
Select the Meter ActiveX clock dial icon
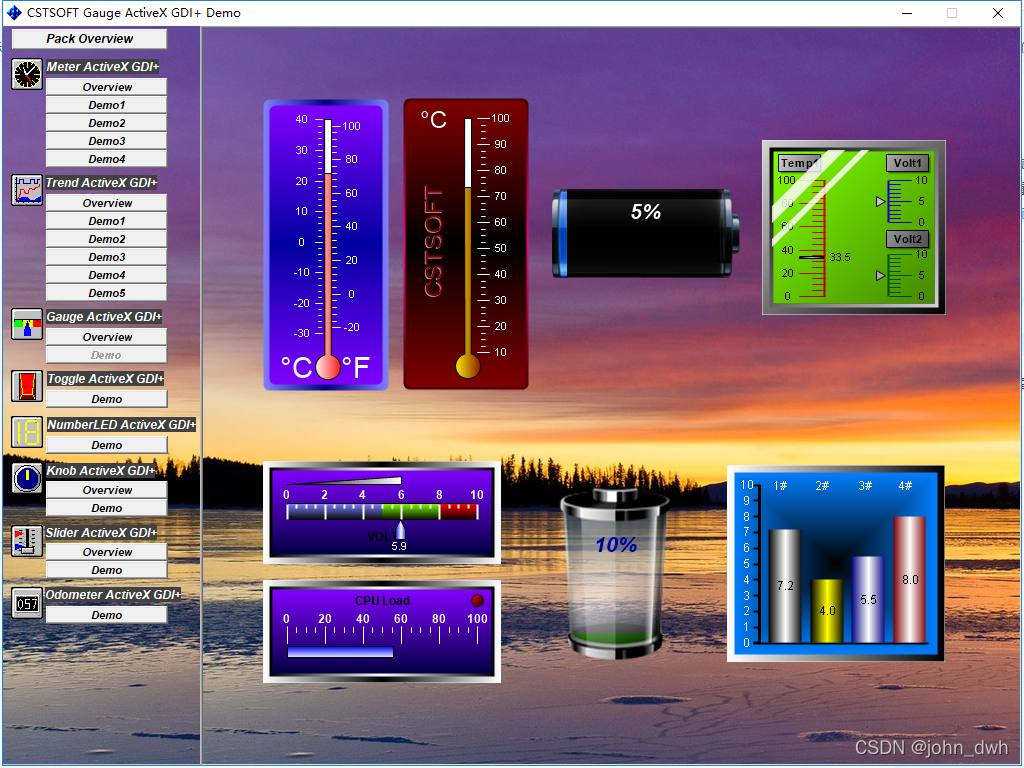(26, 74)
